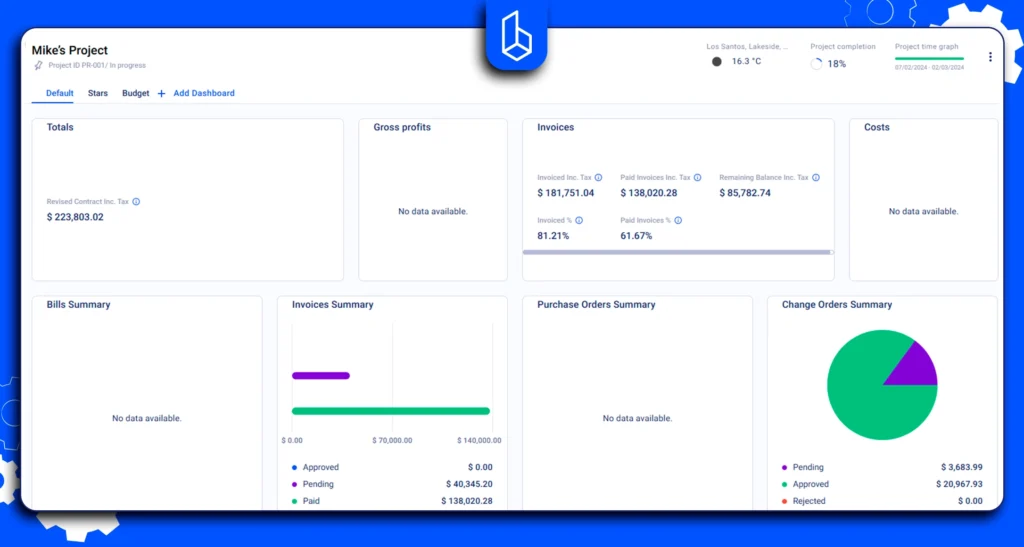Click the project completion circular progress icon

point(816,64)
